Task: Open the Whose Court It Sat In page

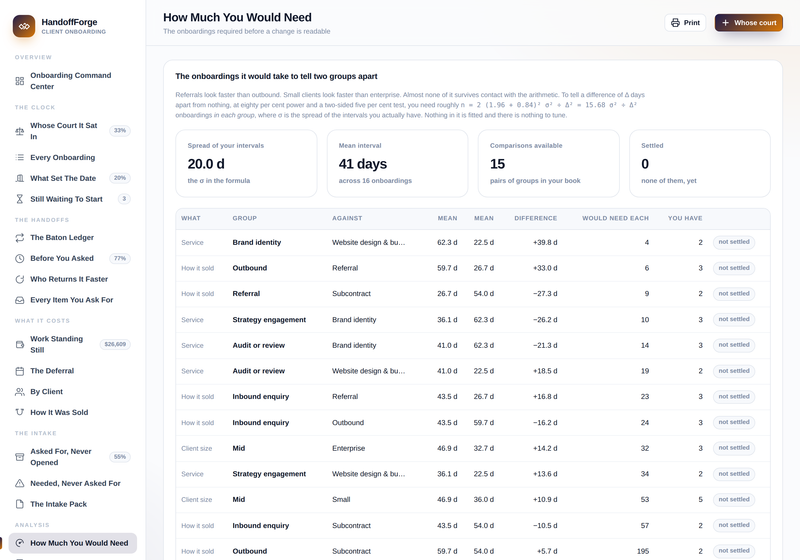Action: 72,131
